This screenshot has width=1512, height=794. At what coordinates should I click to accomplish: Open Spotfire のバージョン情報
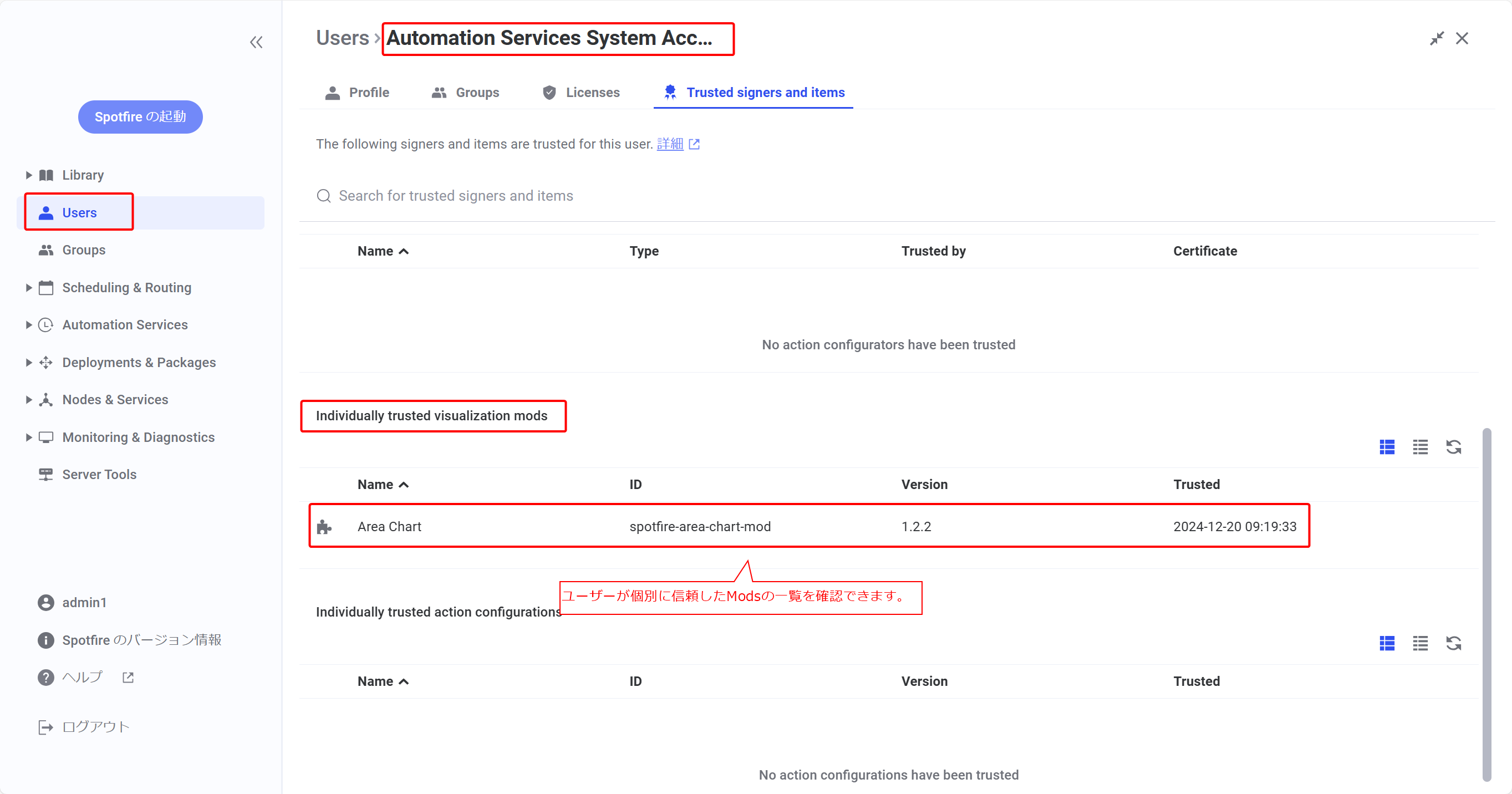(x=142, y=640)
